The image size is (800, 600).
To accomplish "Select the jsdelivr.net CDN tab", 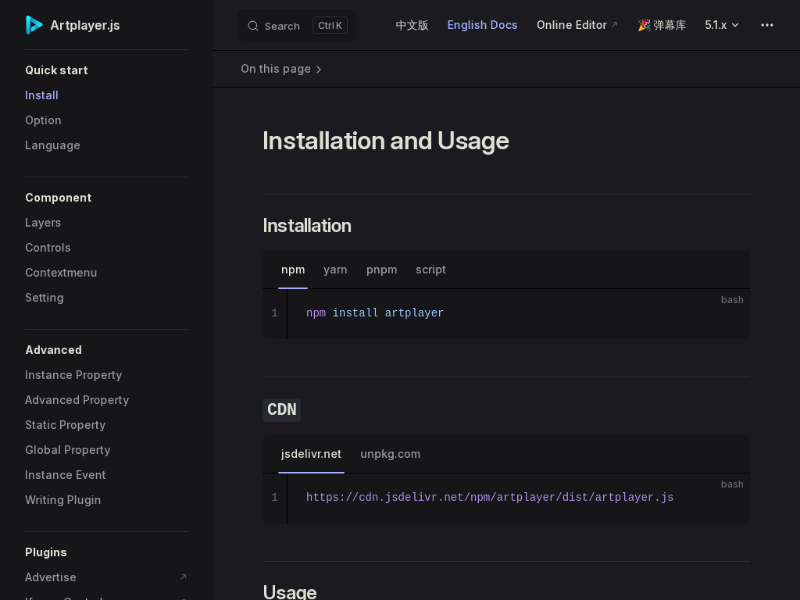I will (311, 454).
